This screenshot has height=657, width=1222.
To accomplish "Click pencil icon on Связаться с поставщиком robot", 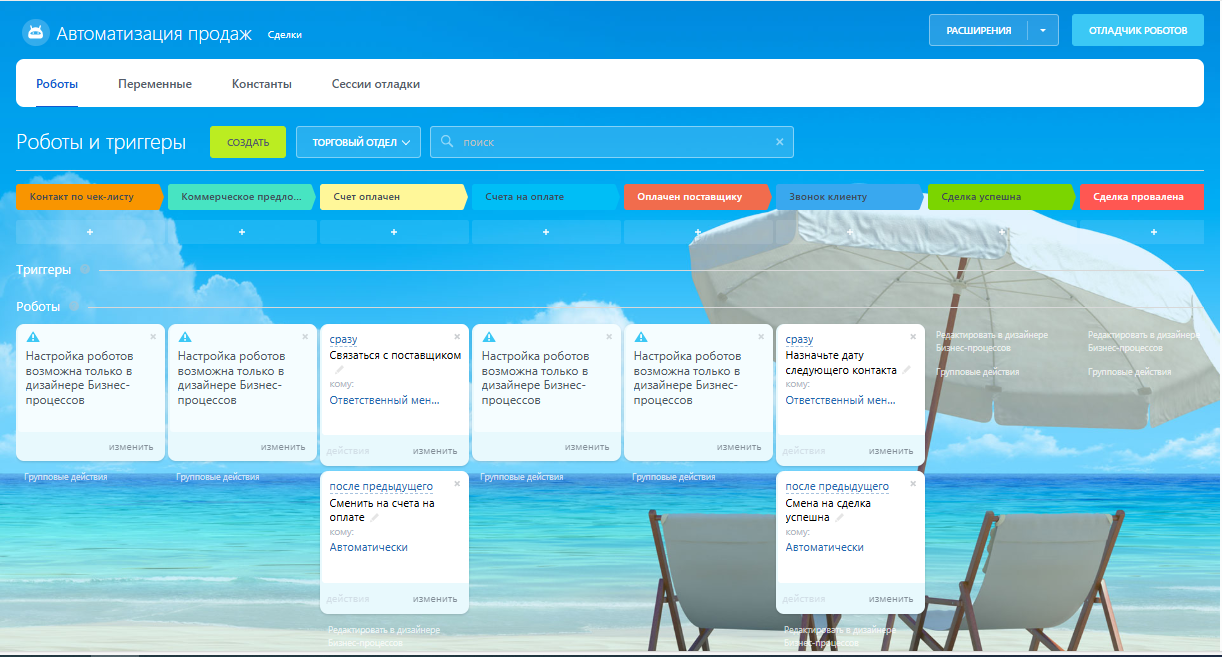I will tap(339, 370).
